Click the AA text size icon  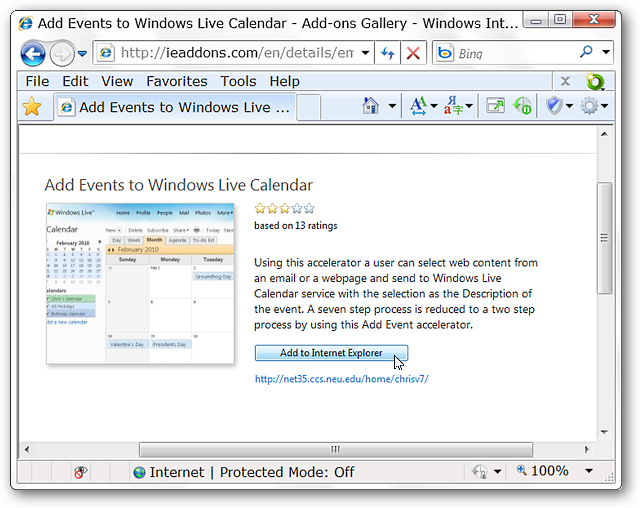pyautogui.click(x=418, y=106)
